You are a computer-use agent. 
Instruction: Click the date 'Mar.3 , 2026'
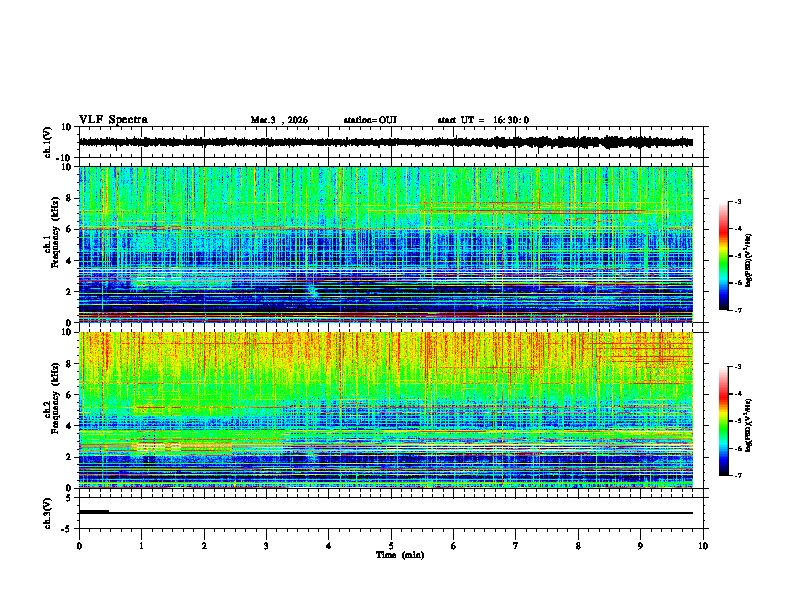[x=279, y=120]
